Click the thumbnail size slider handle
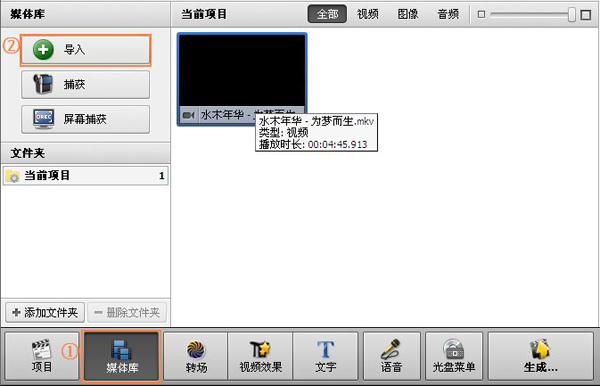This screenshot has width=600, height=386. 572,15
